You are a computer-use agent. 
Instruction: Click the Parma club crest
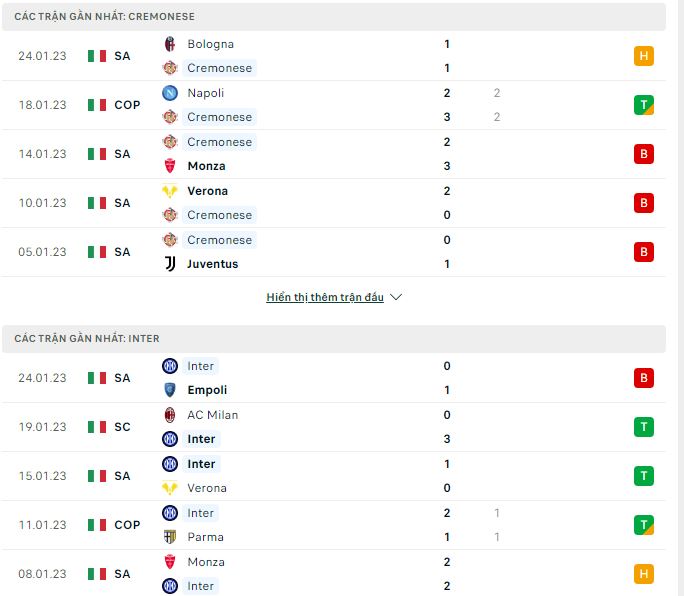pyautogui.click(x=170, y=537)
